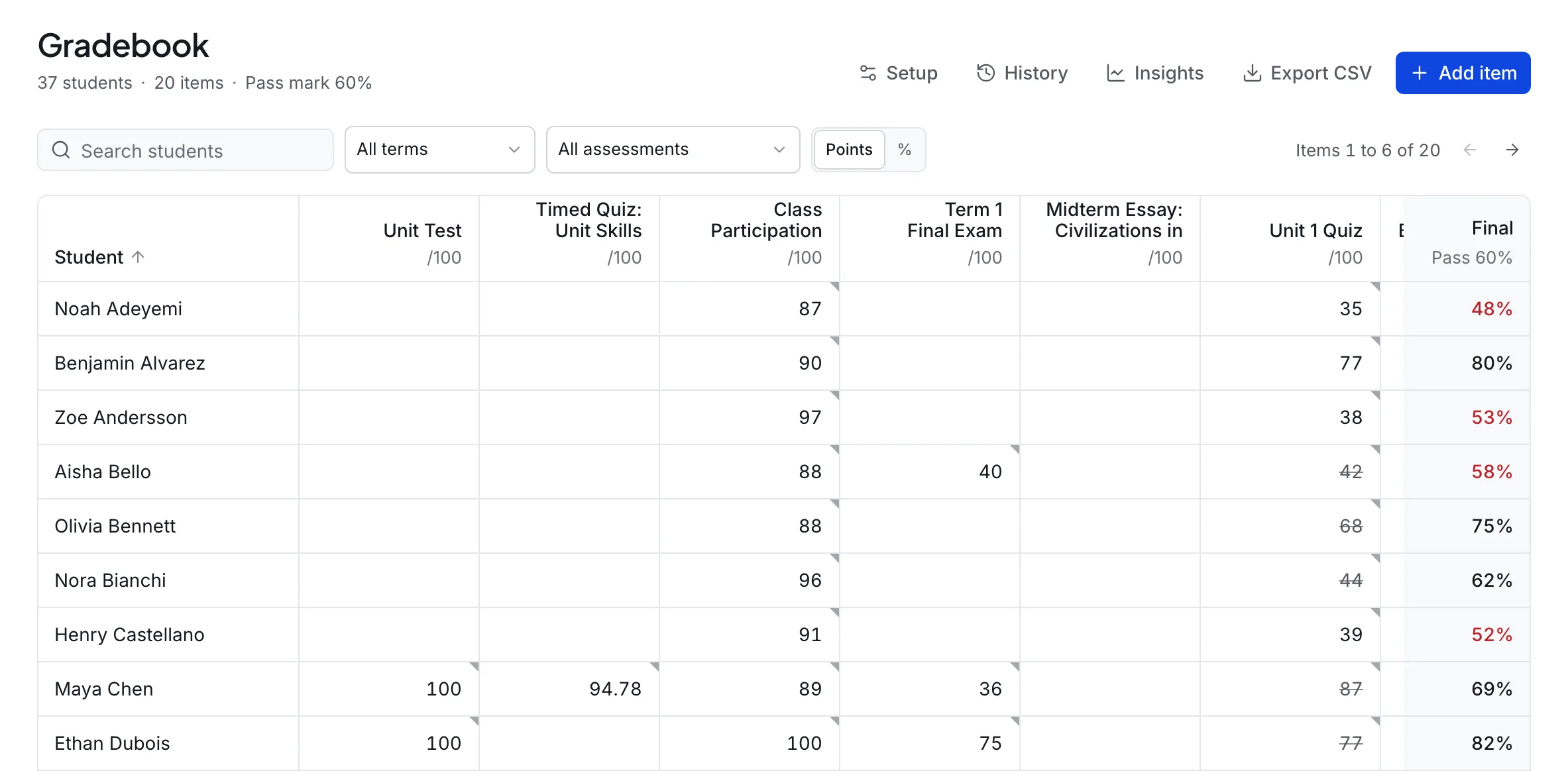
Task: Click student name Maya Chen
Action: click(x=103, y=689)
